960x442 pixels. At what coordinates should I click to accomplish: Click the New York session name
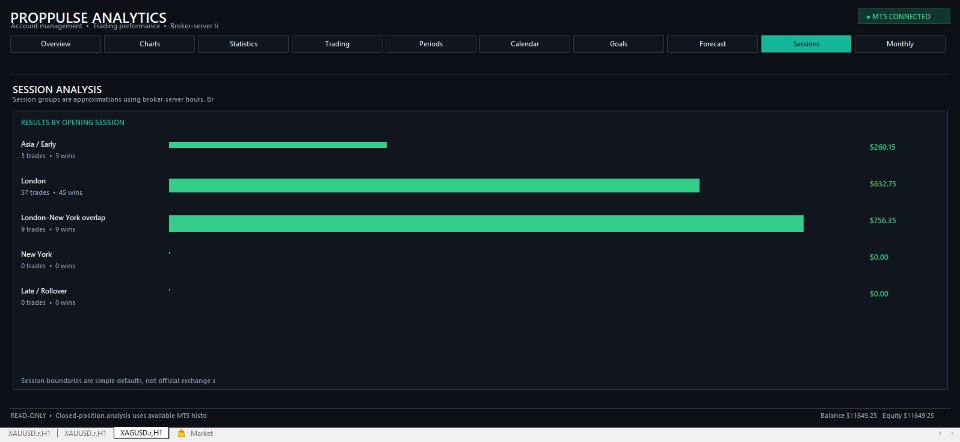(x=37, y=254)
